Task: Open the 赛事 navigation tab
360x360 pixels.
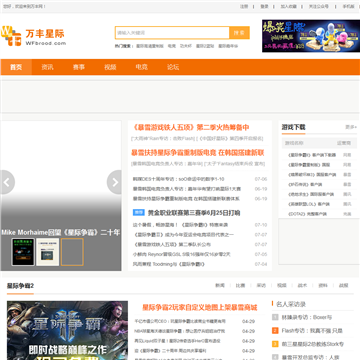Action: [x=79, y=67]
